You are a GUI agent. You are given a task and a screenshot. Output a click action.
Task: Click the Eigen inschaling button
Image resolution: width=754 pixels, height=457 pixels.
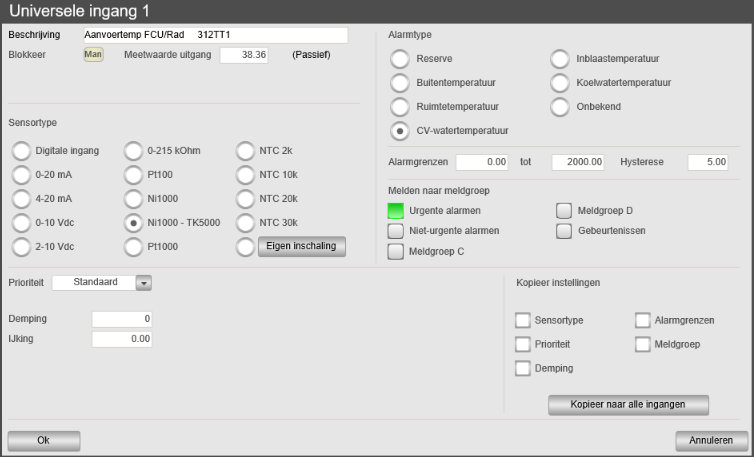(302, 246)
